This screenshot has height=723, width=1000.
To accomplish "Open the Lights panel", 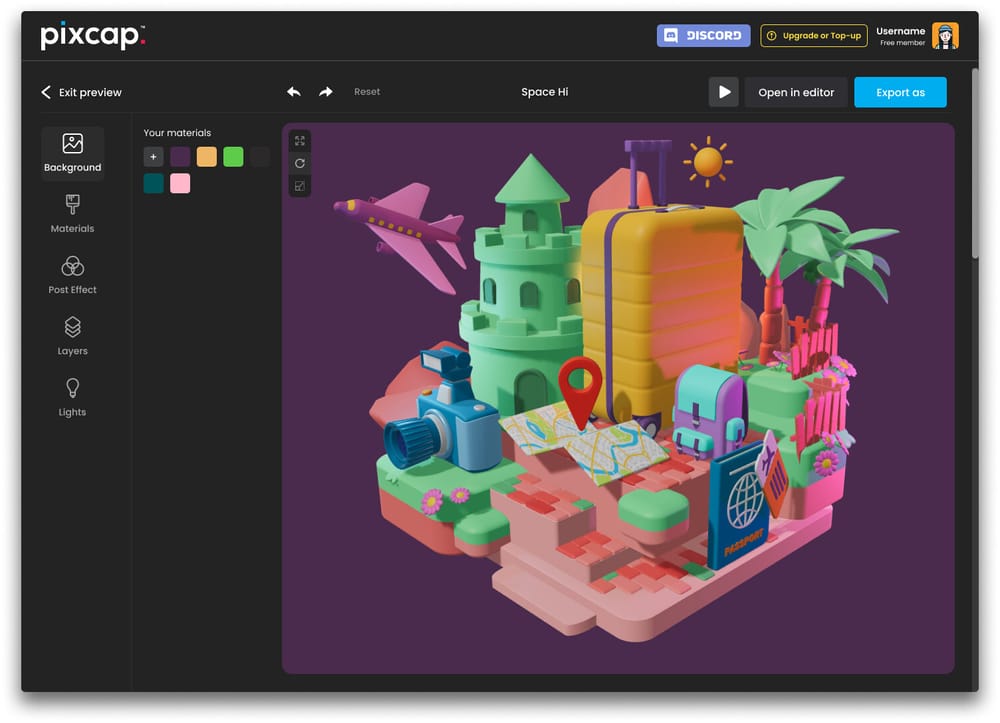I will coord(72,396).
